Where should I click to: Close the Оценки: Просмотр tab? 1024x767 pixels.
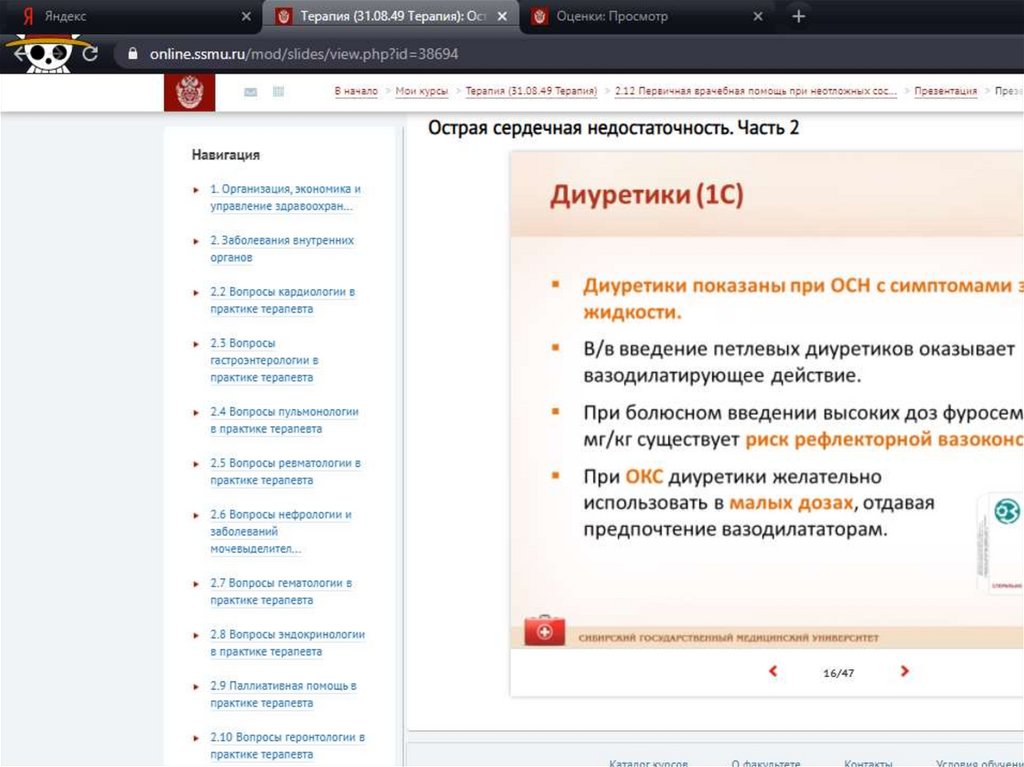pyautogui.click(x=758, y=16)
